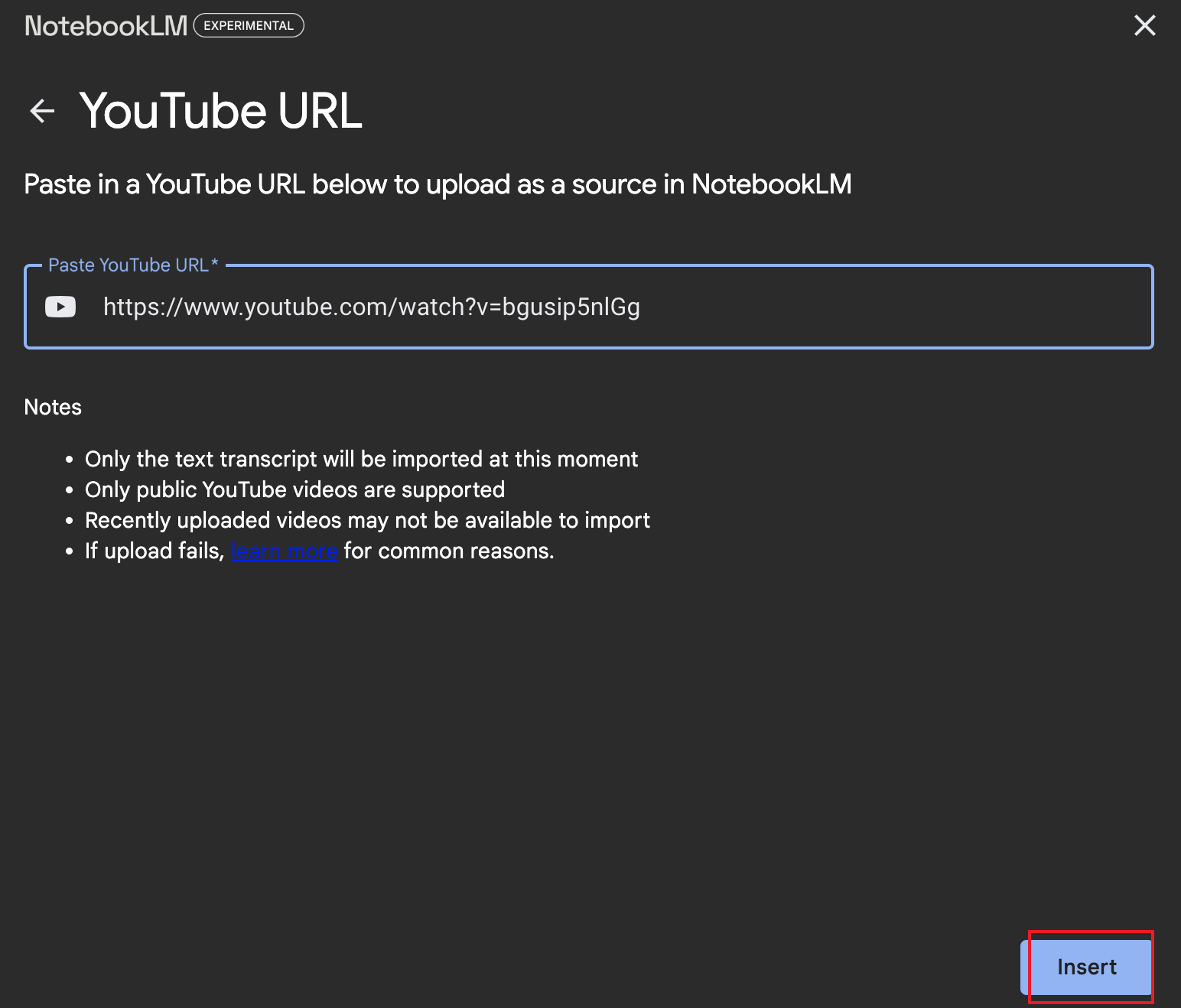This screenshot has width=1181, height=1008.
Task: Click note 'Only the text transcript will be imported'
Action: coord(361,459)
